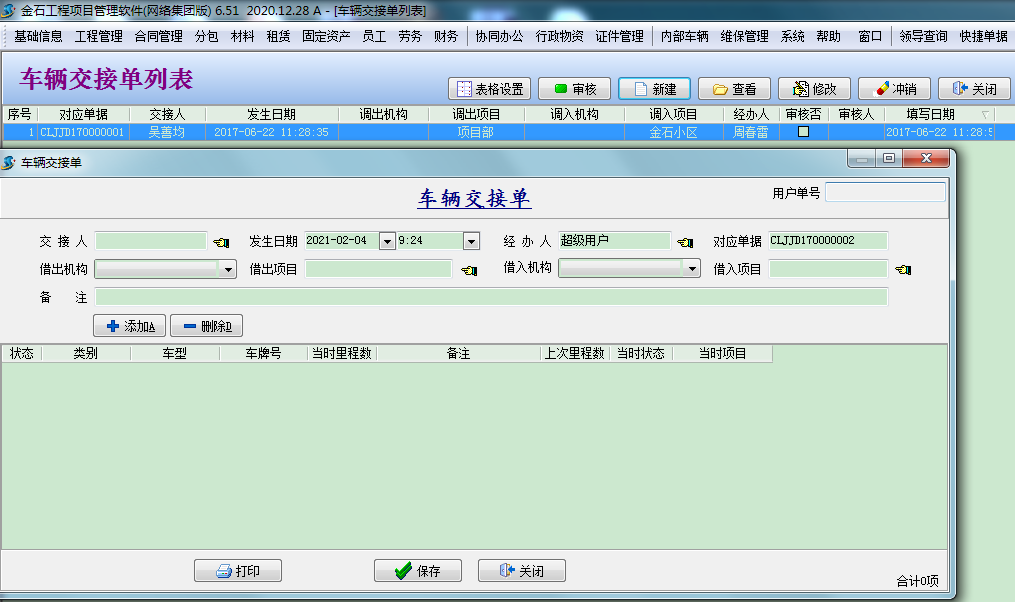Click the 打印 print button
Viewport: 1015px width, 602px height.
coord(238,571)
